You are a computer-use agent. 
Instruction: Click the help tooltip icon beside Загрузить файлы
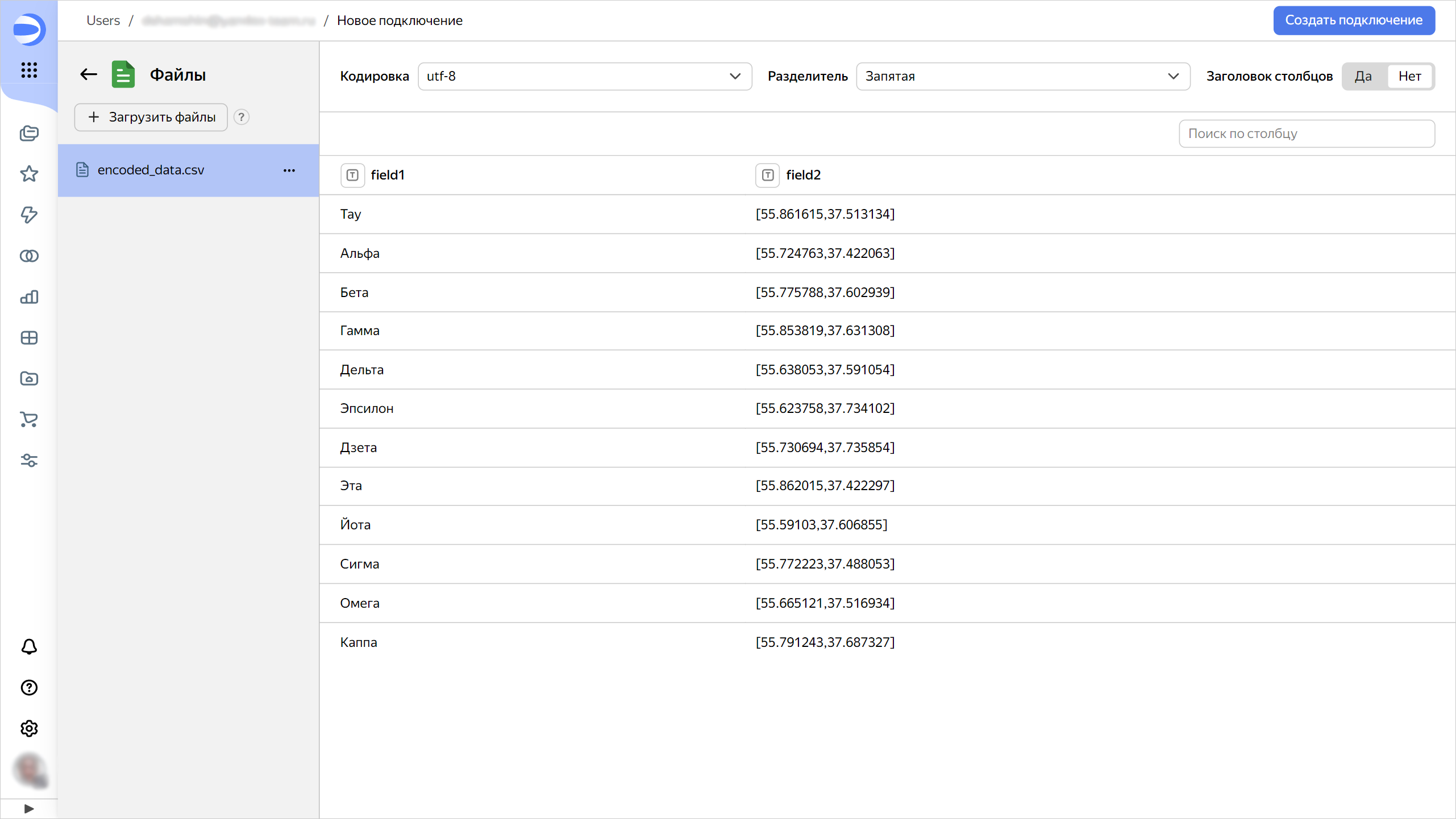click(x=242, y=117)
